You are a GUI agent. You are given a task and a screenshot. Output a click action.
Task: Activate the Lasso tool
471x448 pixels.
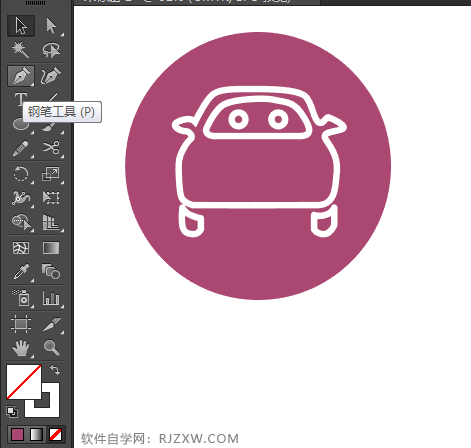click(51, 50)
